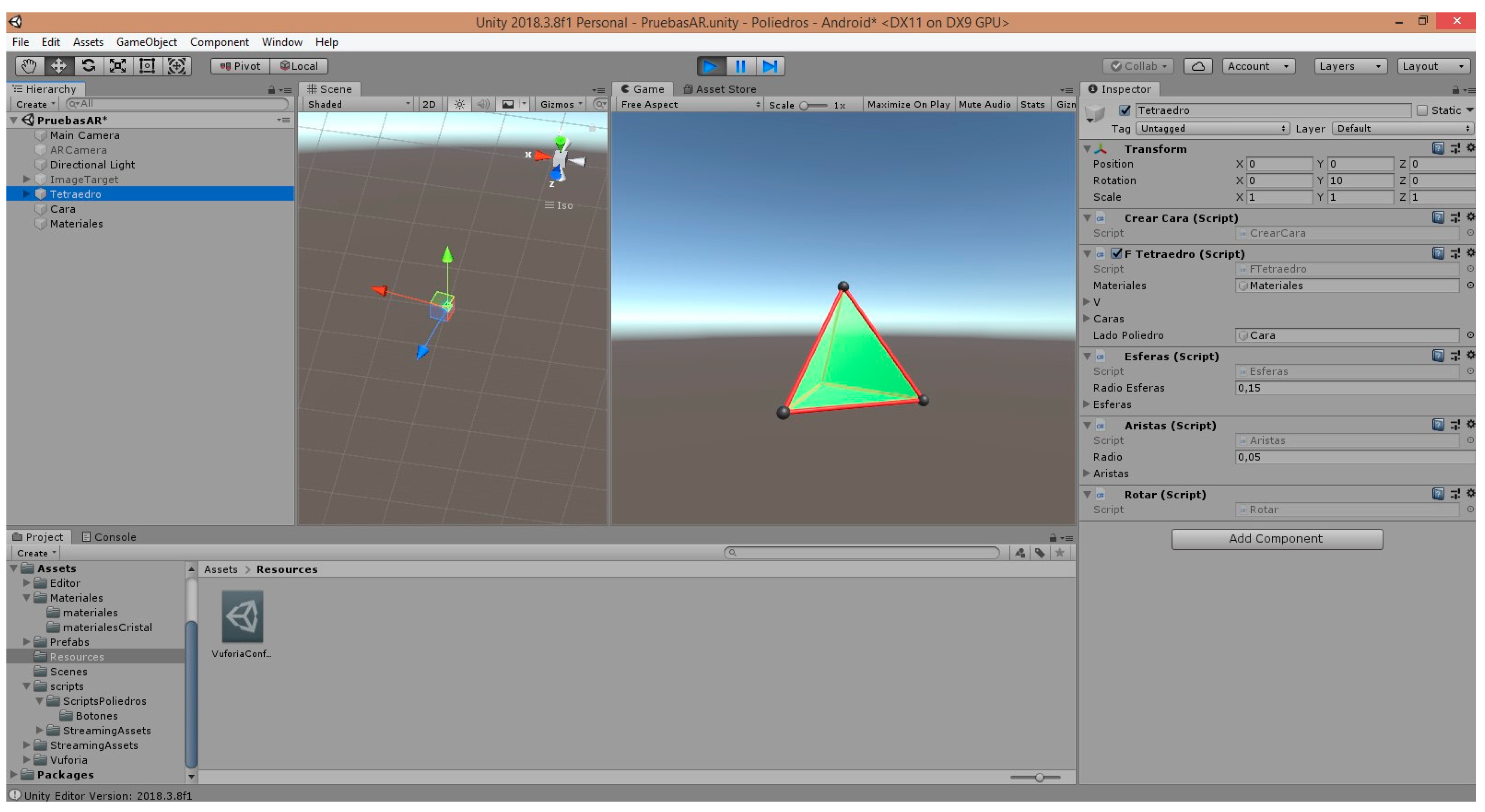Toggle scene lighting sun icon
Viewport: 1485px width, 812px height.
(x=459, y=104)
